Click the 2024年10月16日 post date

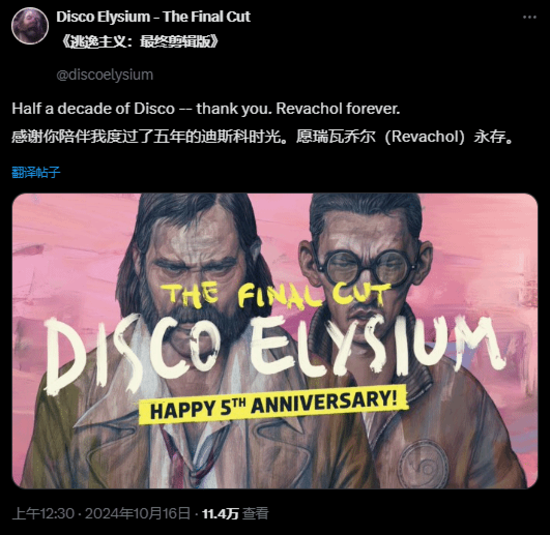click(138, 514)
